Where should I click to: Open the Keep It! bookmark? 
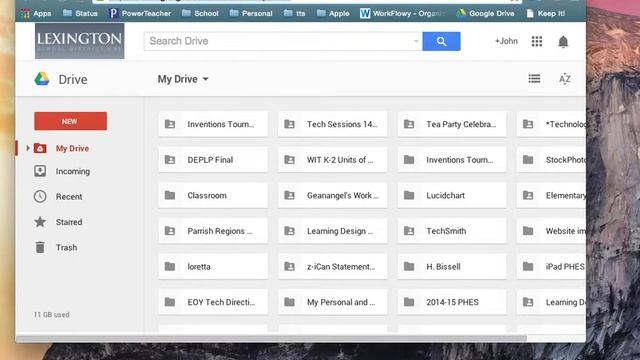coord(546,13)
